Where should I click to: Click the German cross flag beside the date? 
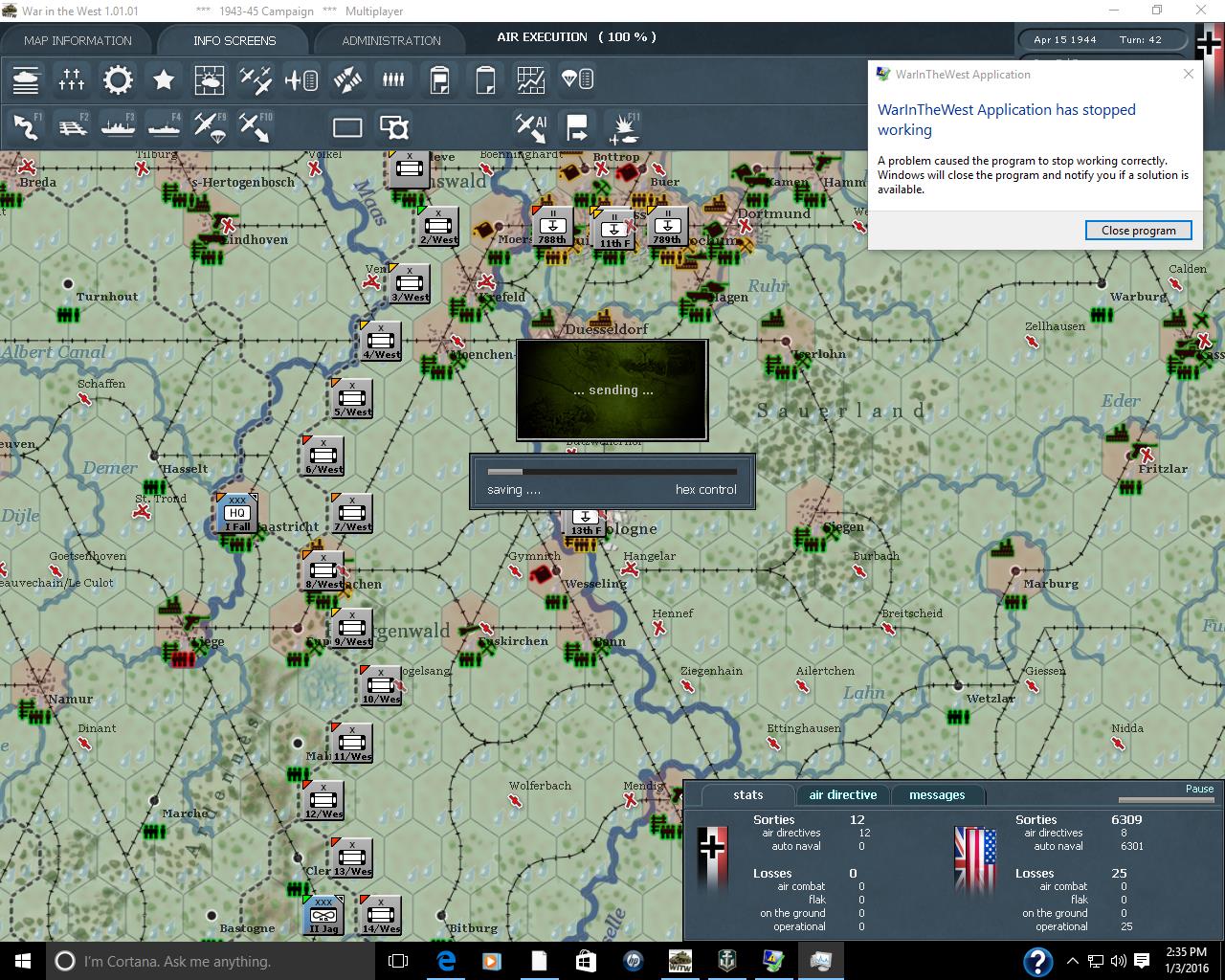click(1208, 44)
